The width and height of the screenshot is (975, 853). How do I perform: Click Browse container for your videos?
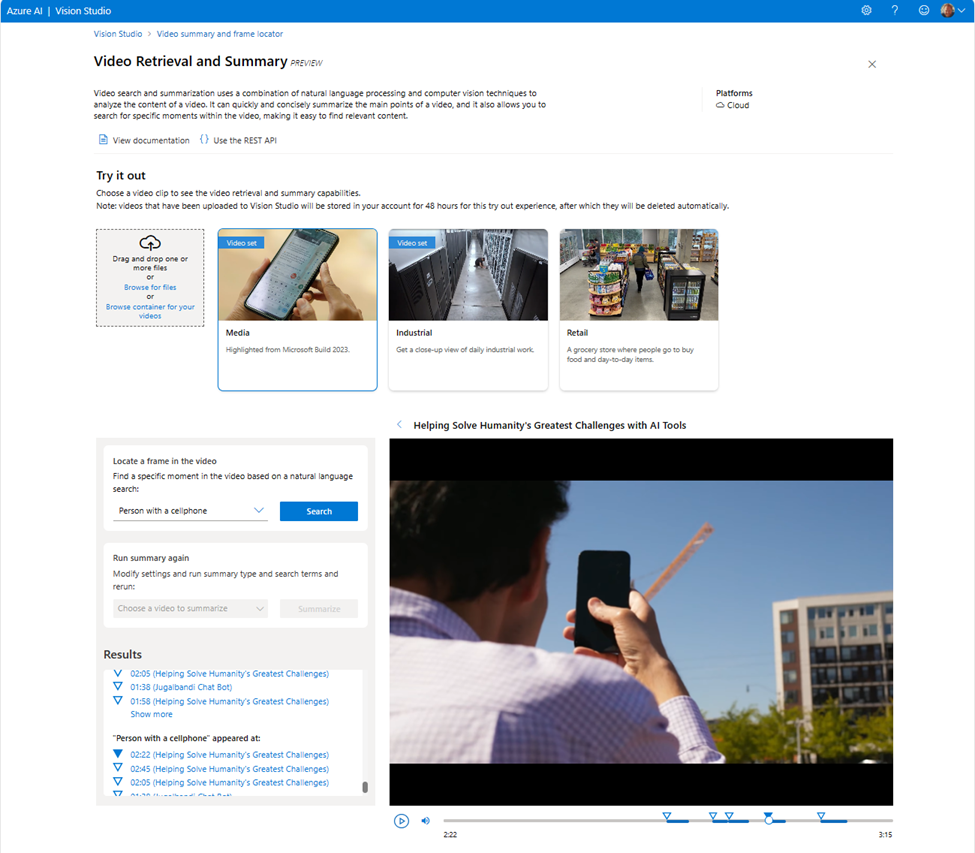pyautogui.click(x=150, y=311)
